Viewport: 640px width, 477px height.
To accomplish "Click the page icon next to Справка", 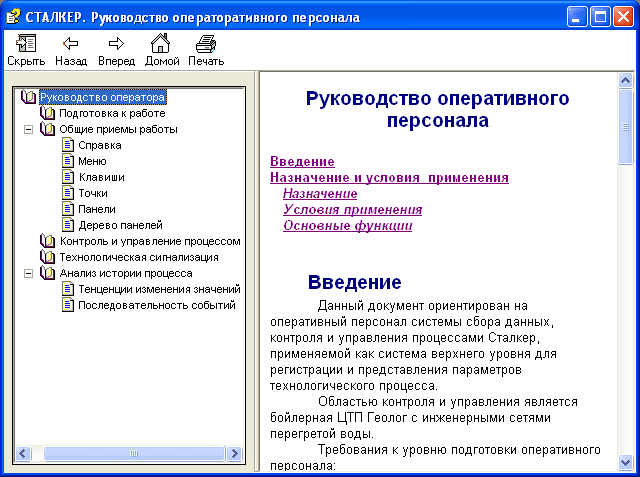I will (68, 145).
